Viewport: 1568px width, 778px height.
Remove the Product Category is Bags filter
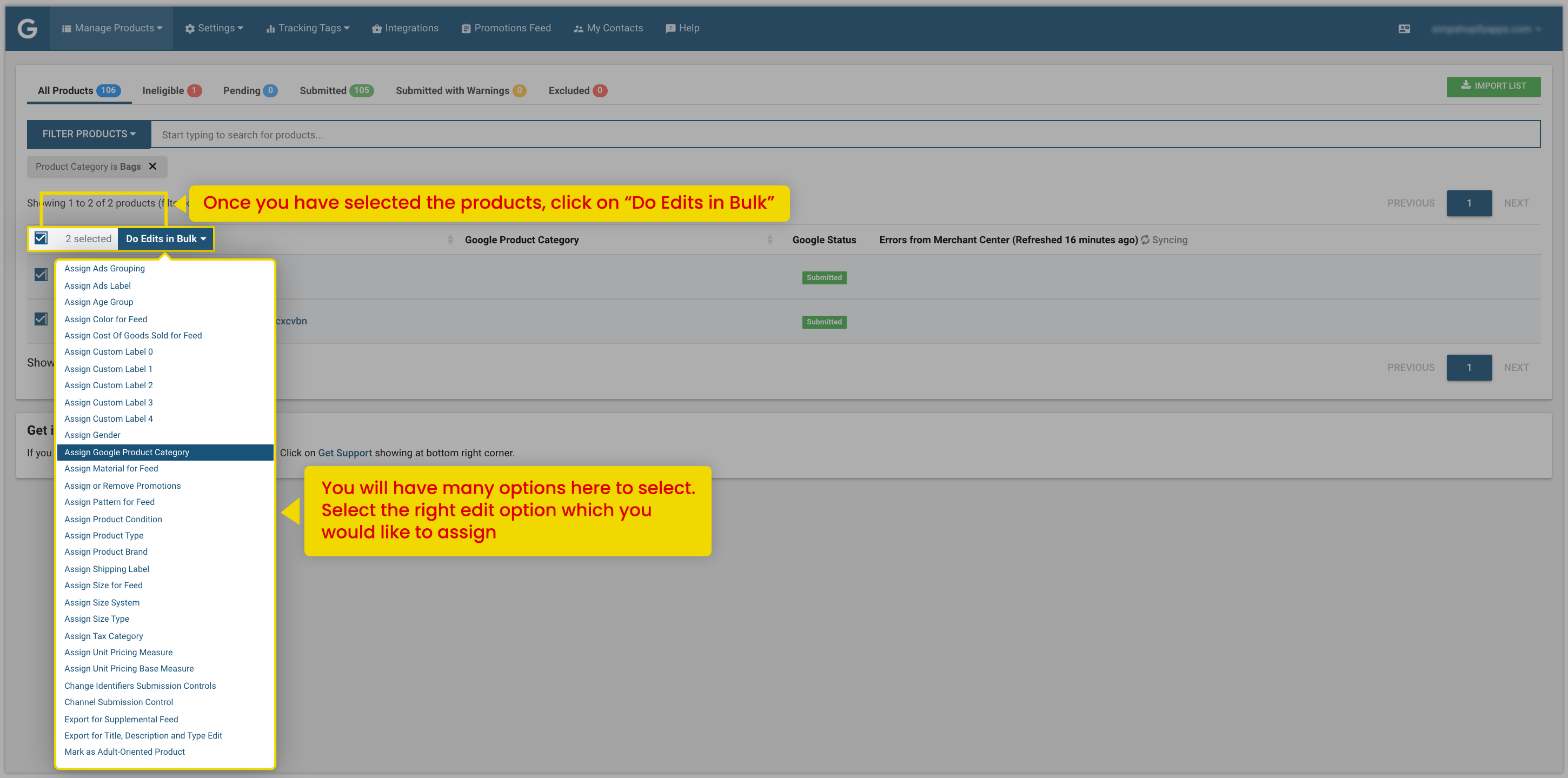(153, 166)
